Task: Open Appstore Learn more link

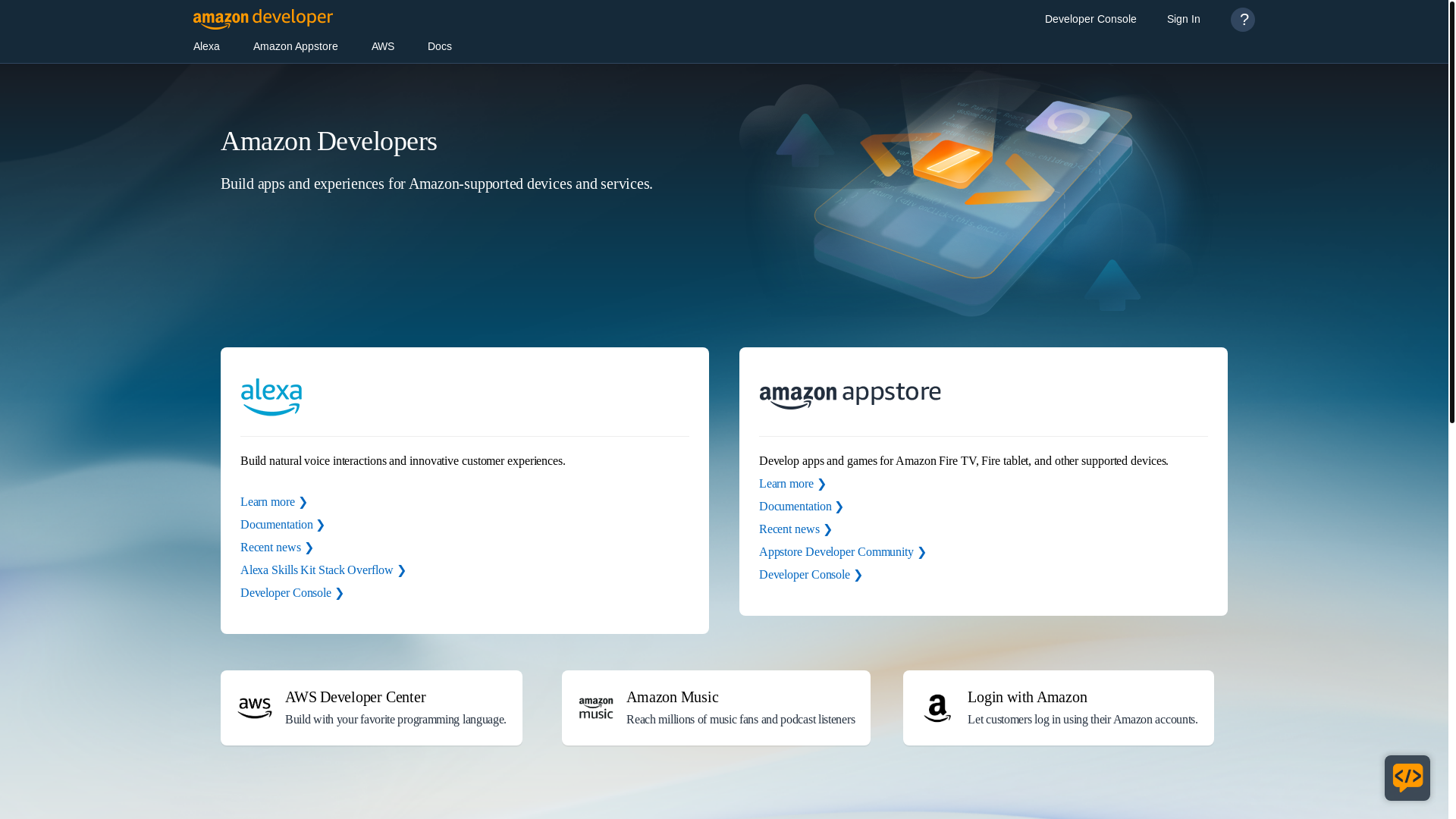Action: (792, 484)
